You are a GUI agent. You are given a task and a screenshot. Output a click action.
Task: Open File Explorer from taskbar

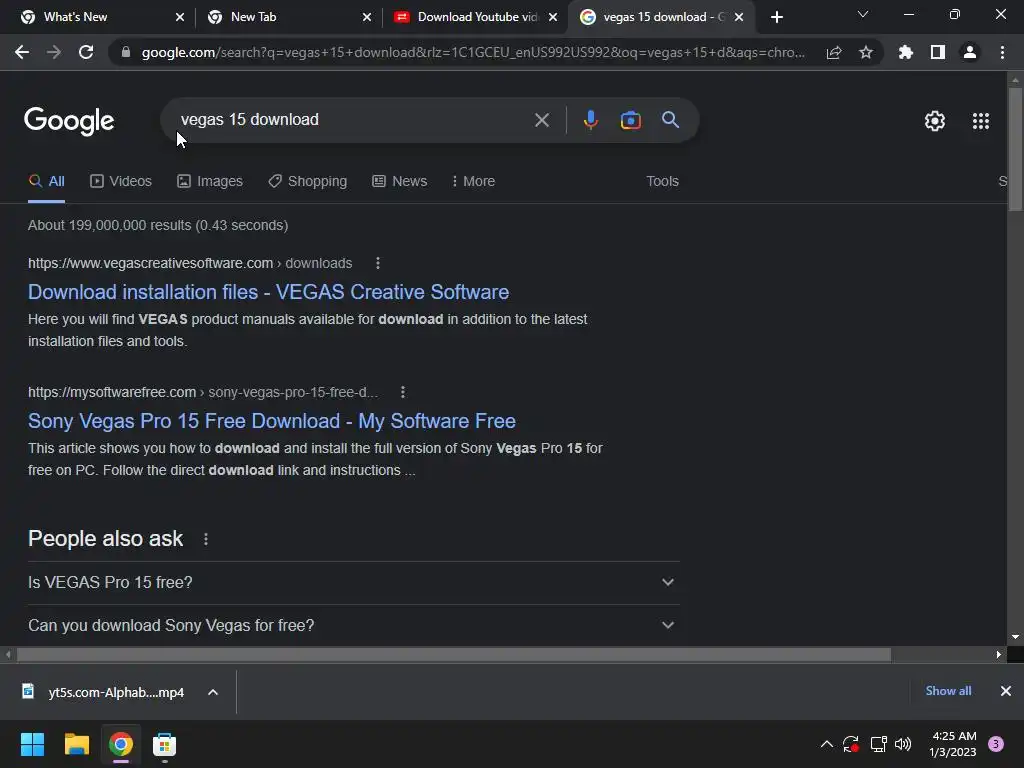[x=76, y=744]
